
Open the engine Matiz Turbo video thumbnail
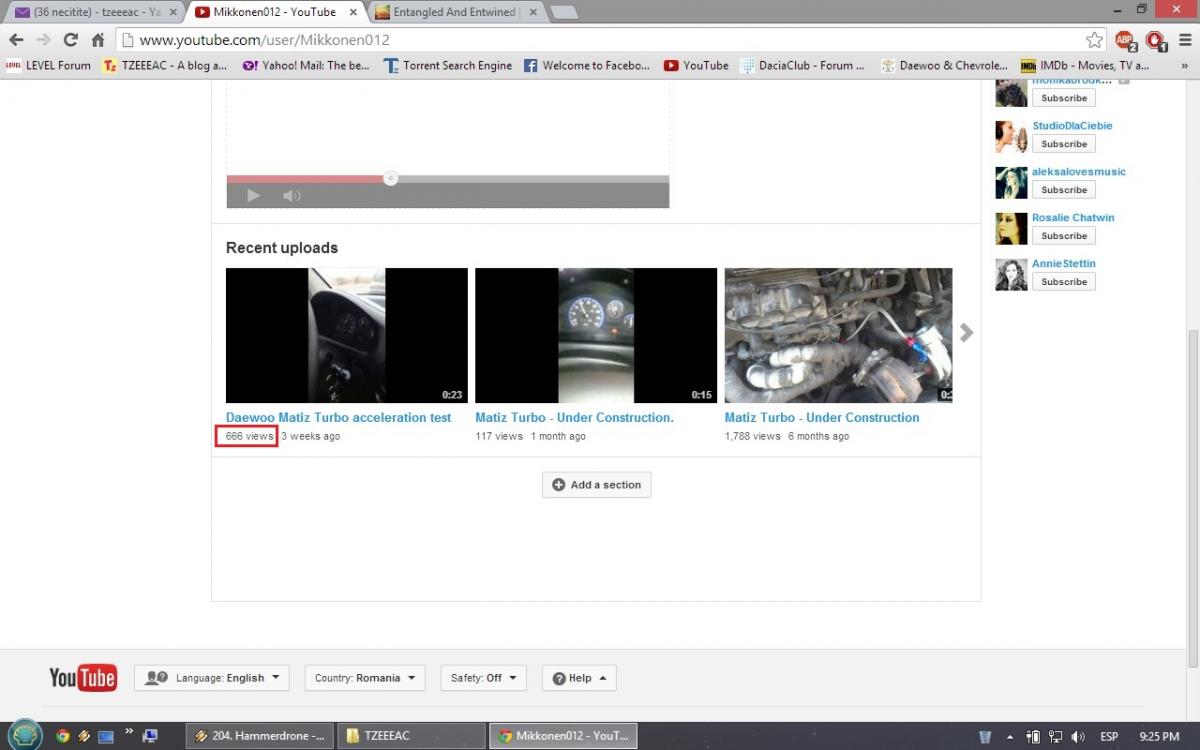tap(838, 335)
